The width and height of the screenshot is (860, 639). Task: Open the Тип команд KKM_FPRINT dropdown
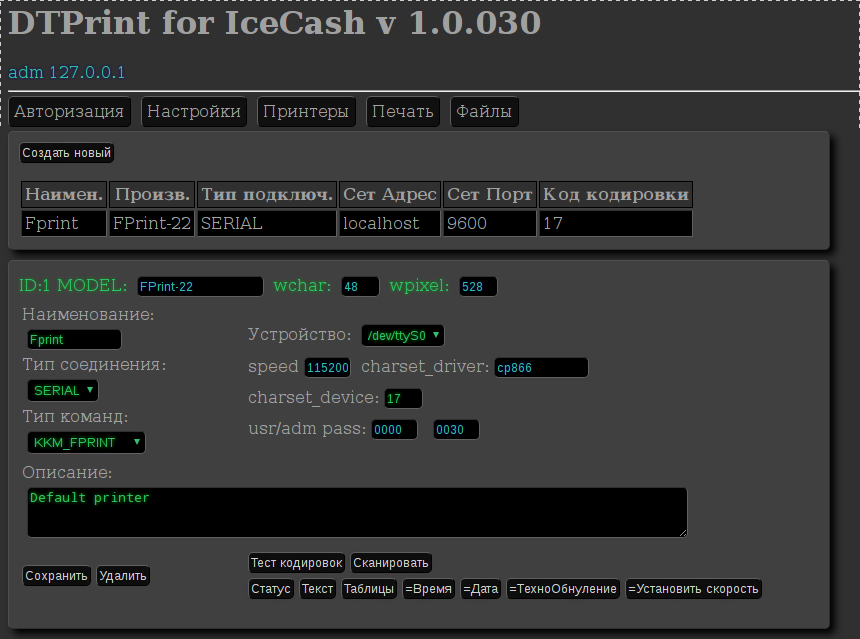[86, 442]
